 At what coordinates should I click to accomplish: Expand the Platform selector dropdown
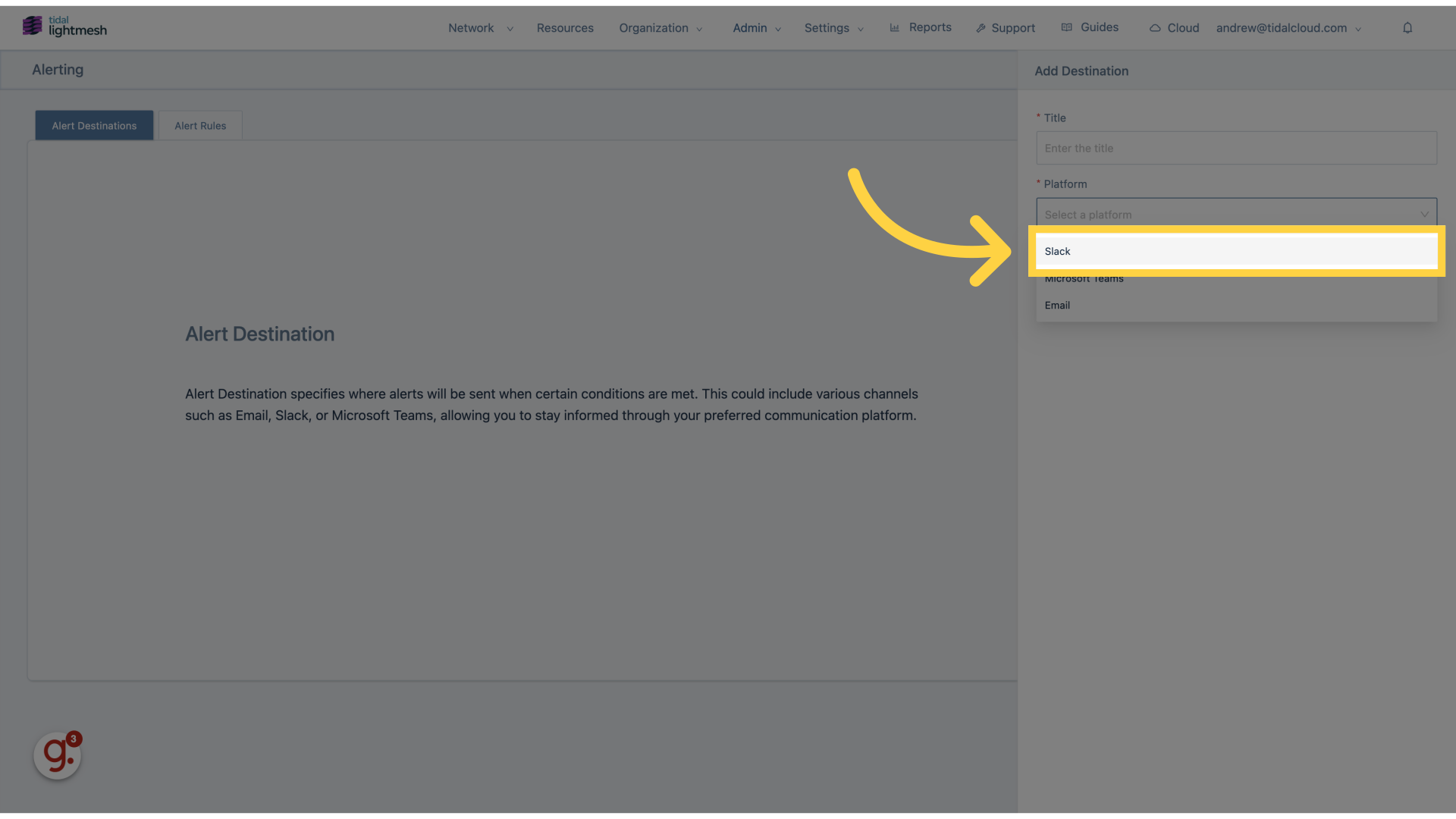pos(1237,214)
